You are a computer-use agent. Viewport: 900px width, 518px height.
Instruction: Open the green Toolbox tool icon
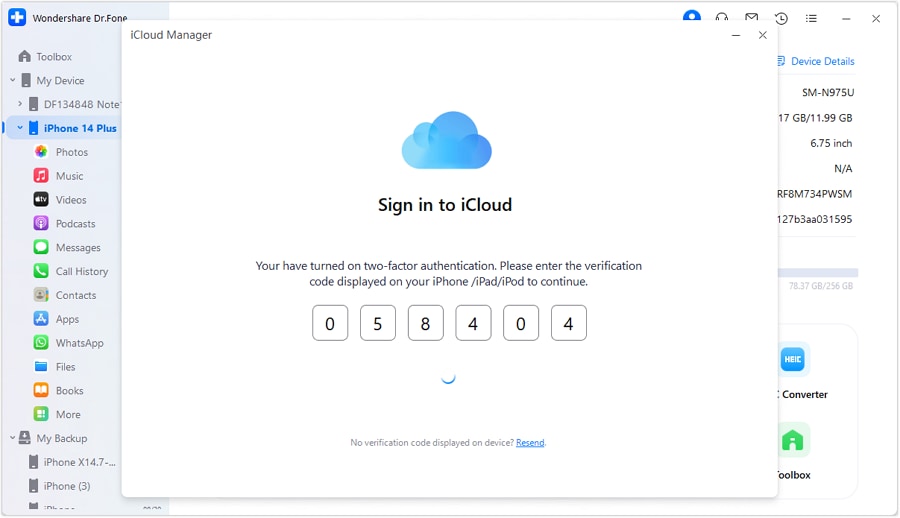tap(793, 440)
